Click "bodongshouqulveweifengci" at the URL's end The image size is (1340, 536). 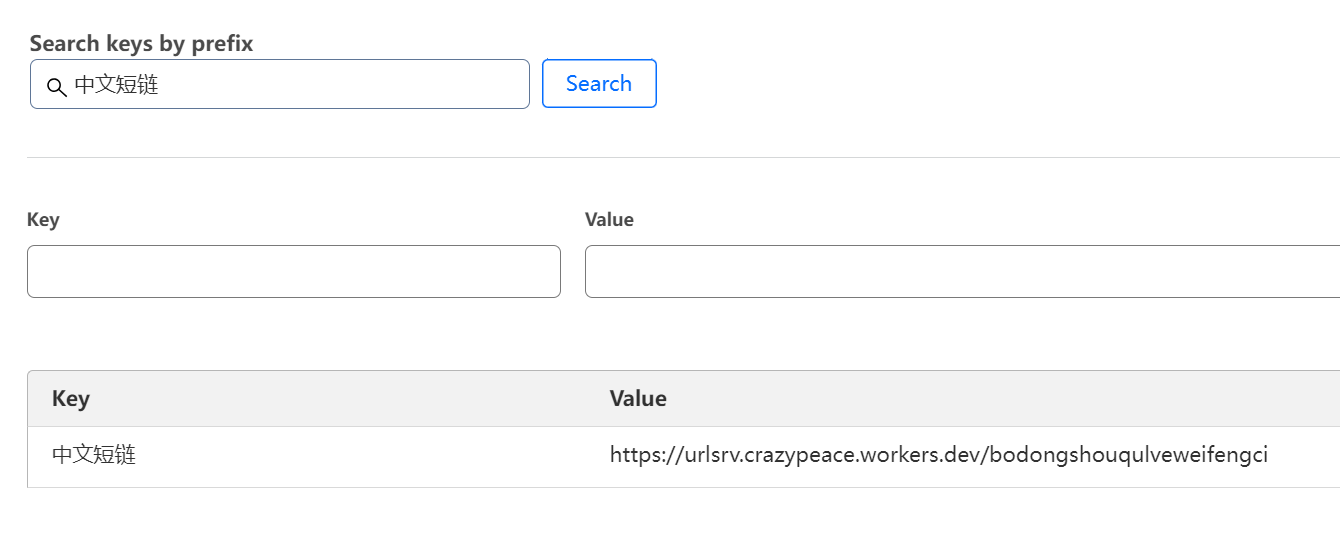coord(1130,455)
